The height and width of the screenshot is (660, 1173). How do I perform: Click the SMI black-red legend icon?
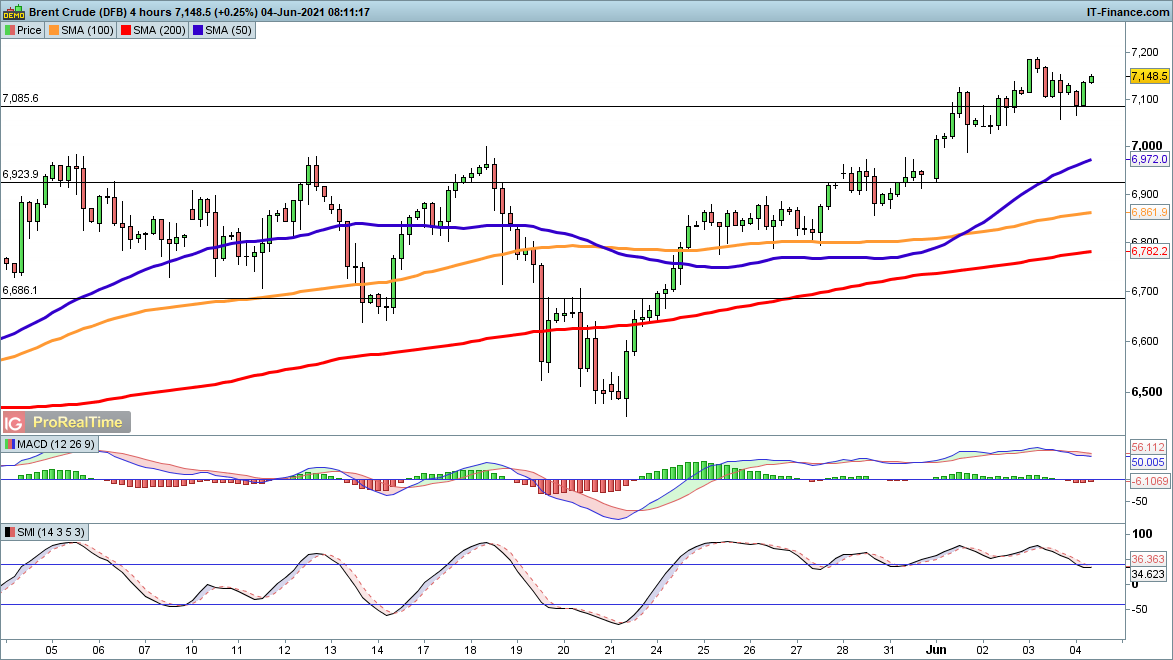pos(9,532)
